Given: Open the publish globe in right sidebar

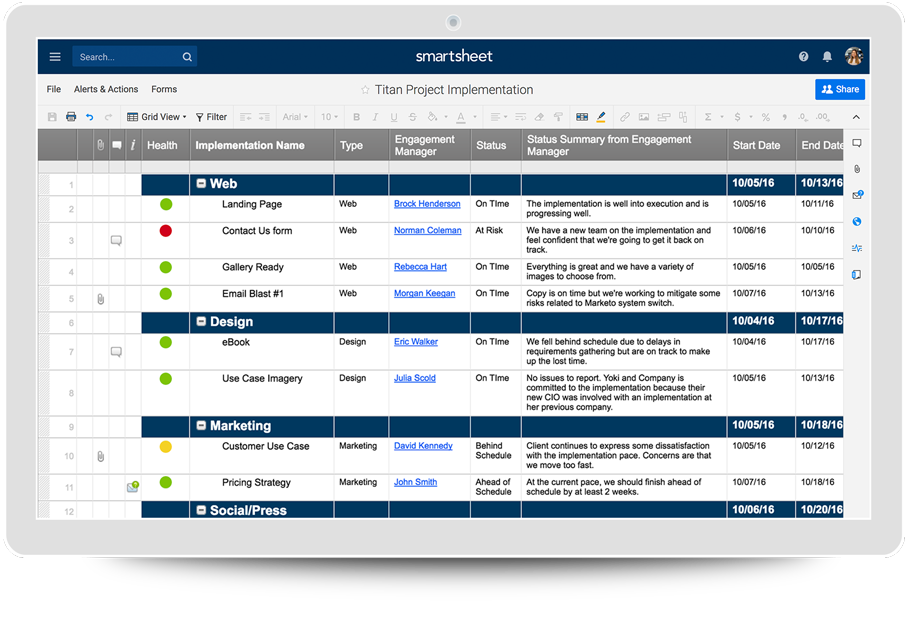Looking at the screenshot, I should (x=857, y=222).
